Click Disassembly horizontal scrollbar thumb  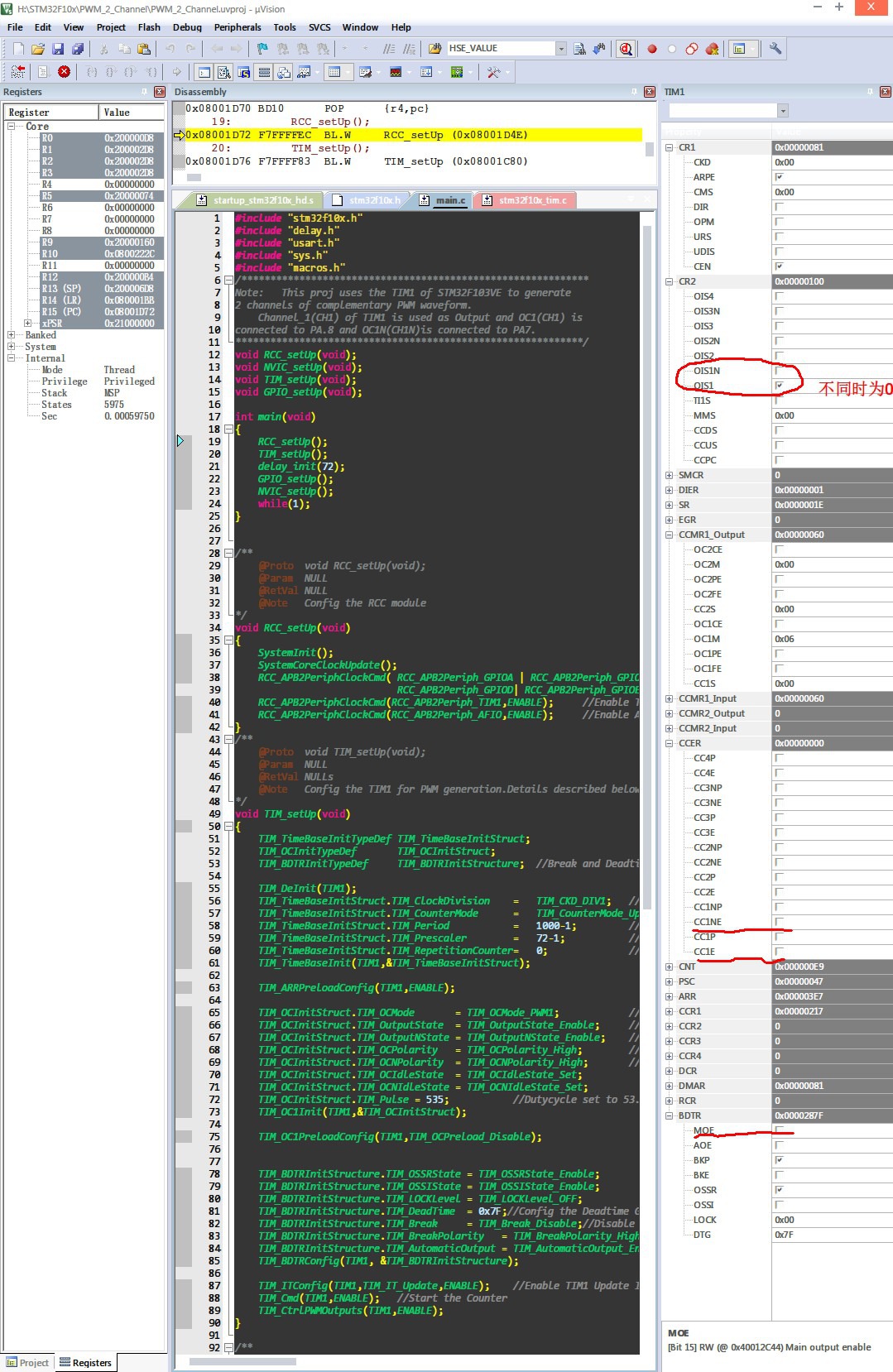[194, 177]
